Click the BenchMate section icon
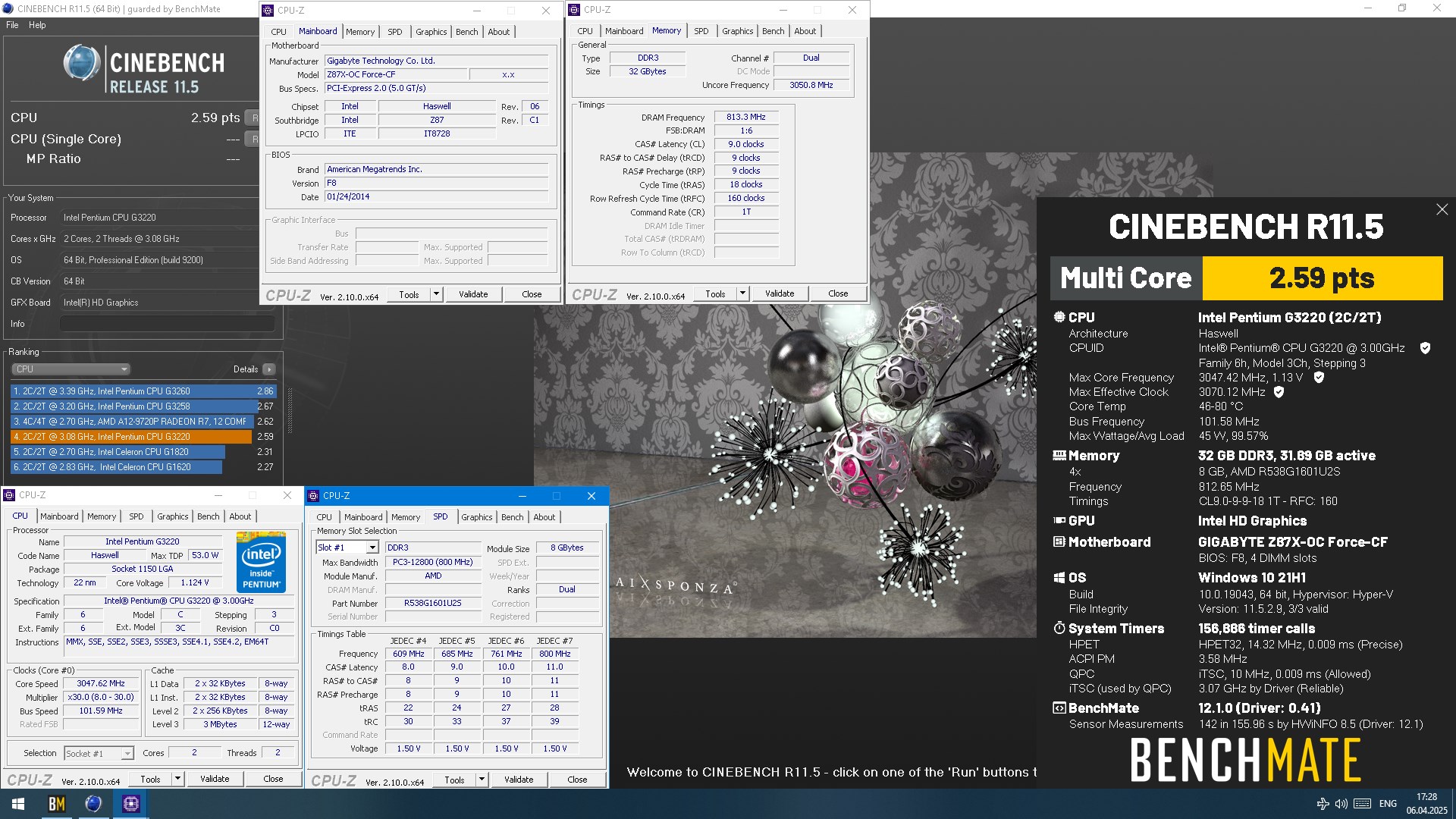Image resolution: width=1456 pixels, height=819 pixels. click(1059, 708)
